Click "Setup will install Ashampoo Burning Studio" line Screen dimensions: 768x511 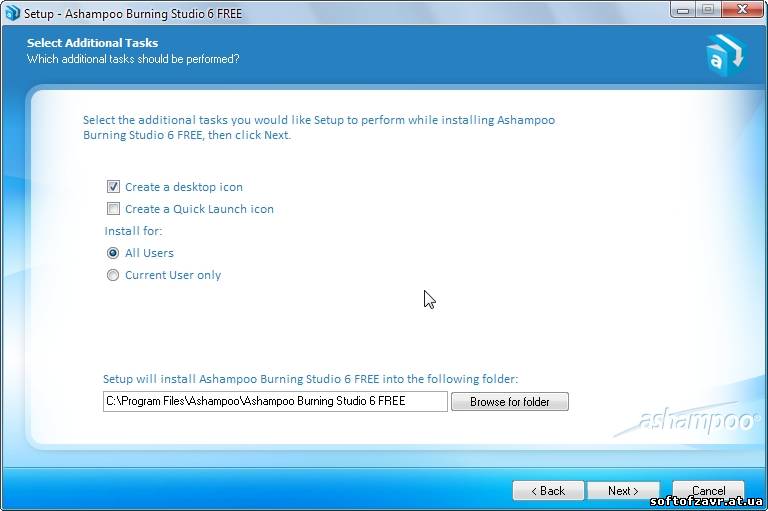[311, 379]
